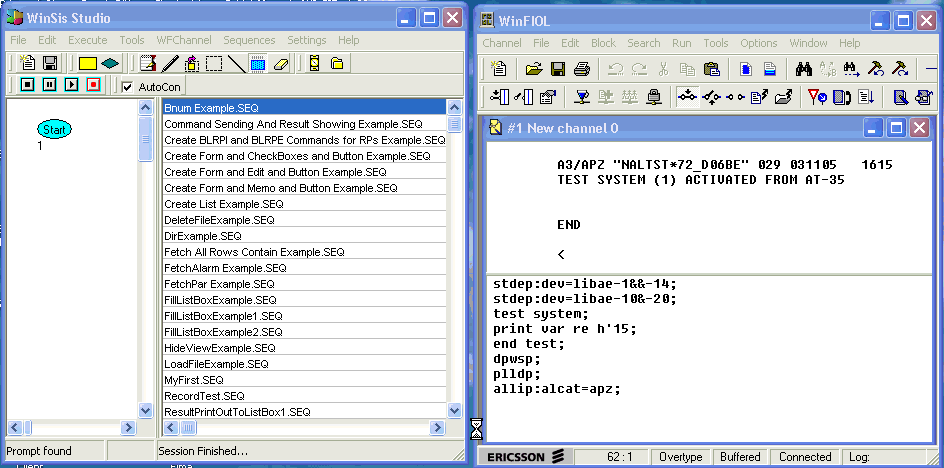This screenshot has width=944, height=468.
Task: Click the Find binoculars icon
Action: pos(804,69)
